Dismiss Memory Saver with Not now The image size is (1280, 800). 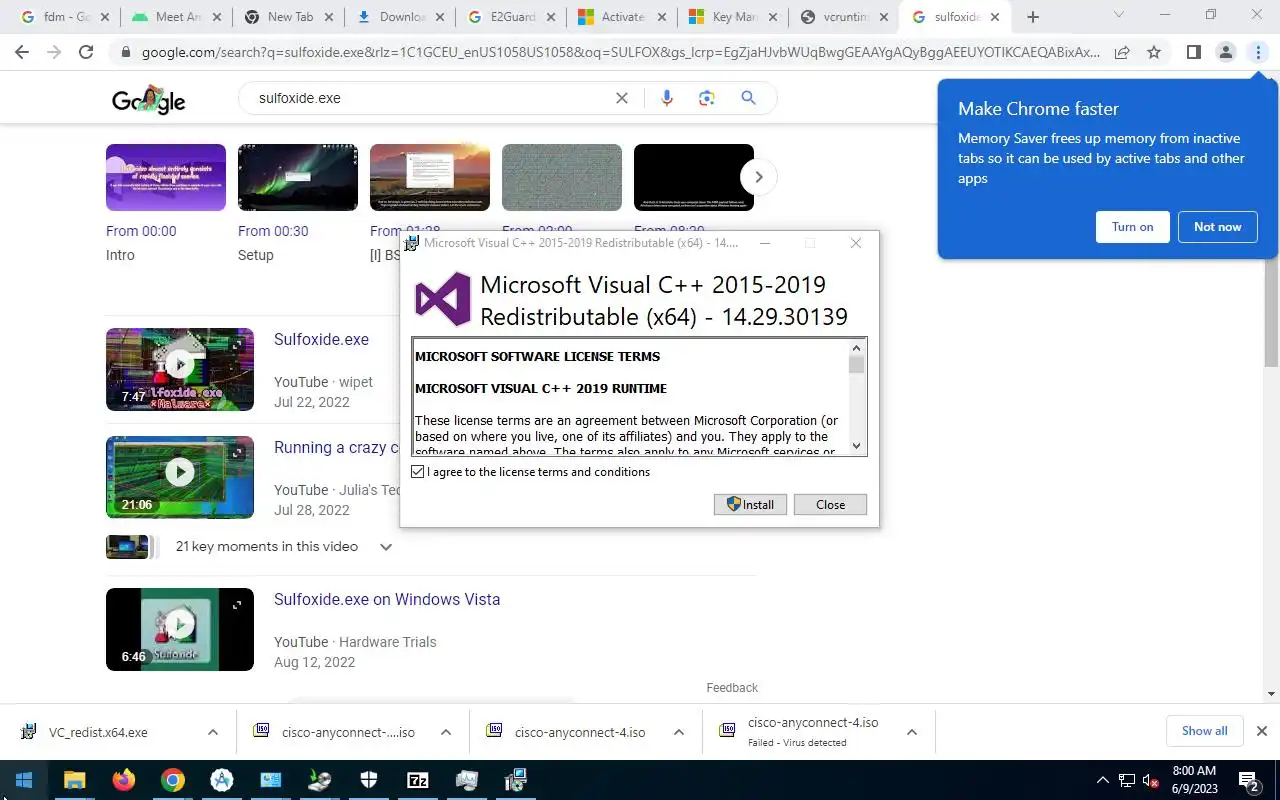pos(1217,227)
